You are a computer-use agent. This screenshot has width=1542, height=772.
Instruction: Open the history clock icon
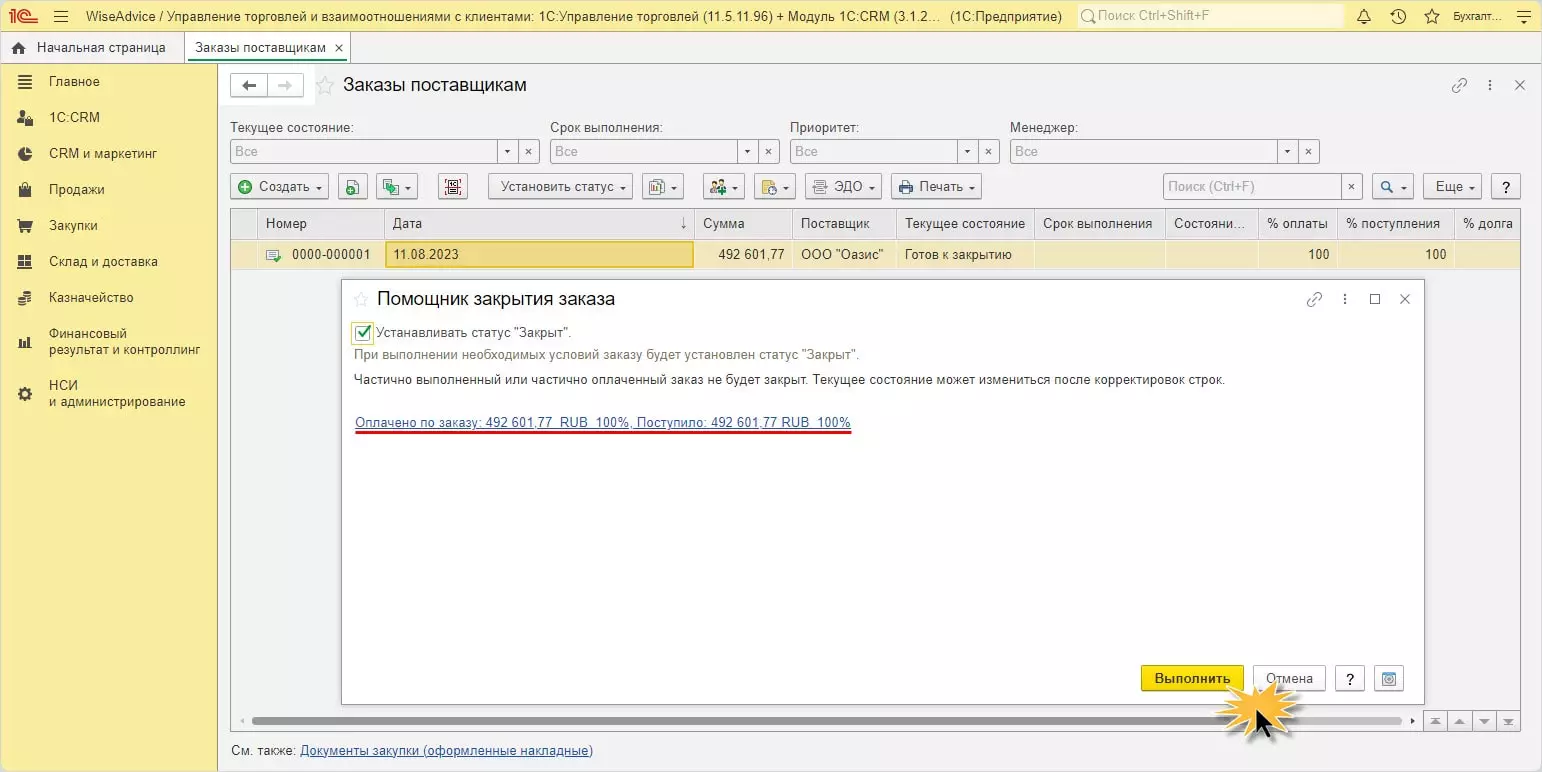click(1398, 17)
